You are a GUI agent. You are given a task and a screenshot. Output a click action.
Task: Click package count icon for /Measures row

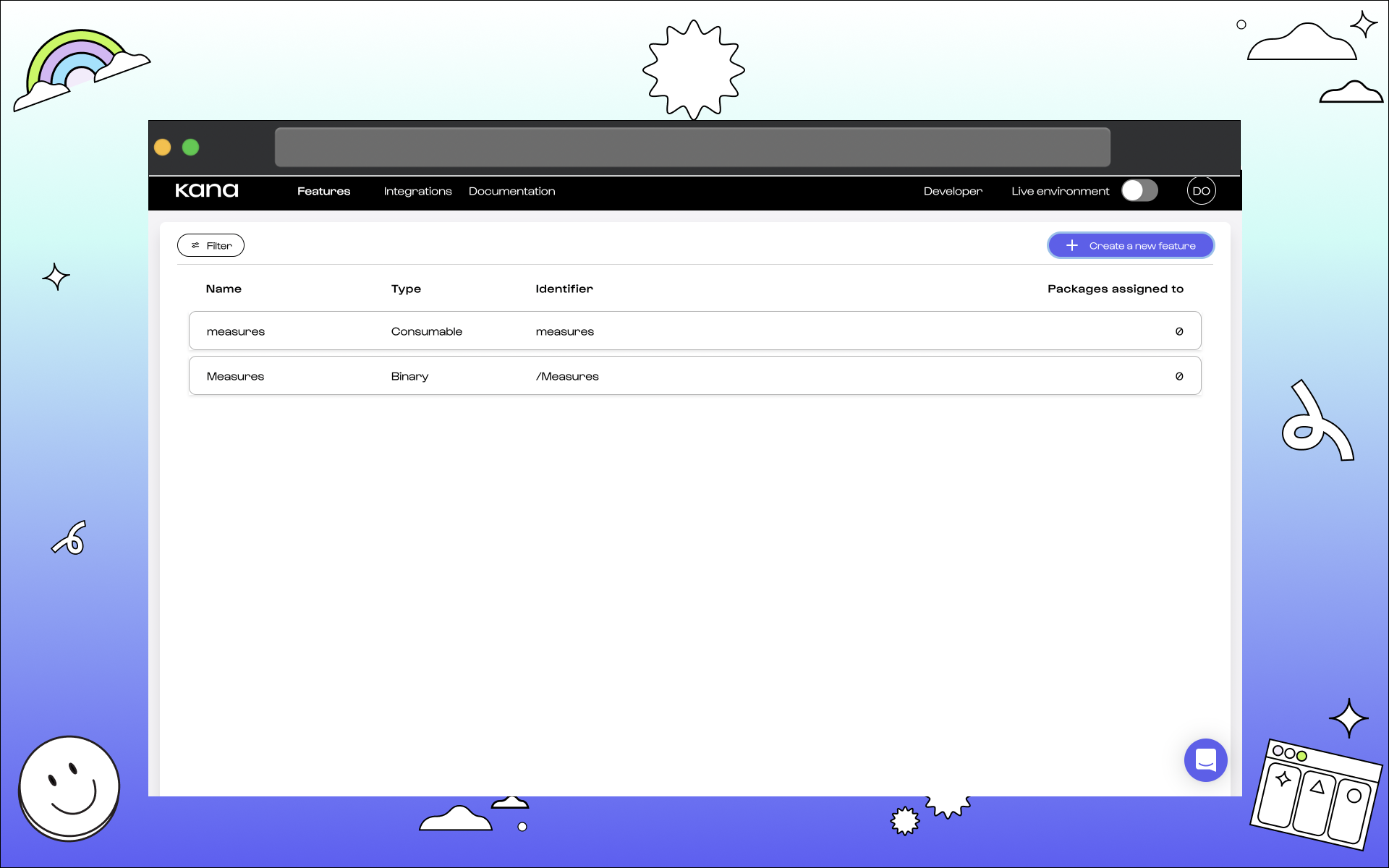1179,376
